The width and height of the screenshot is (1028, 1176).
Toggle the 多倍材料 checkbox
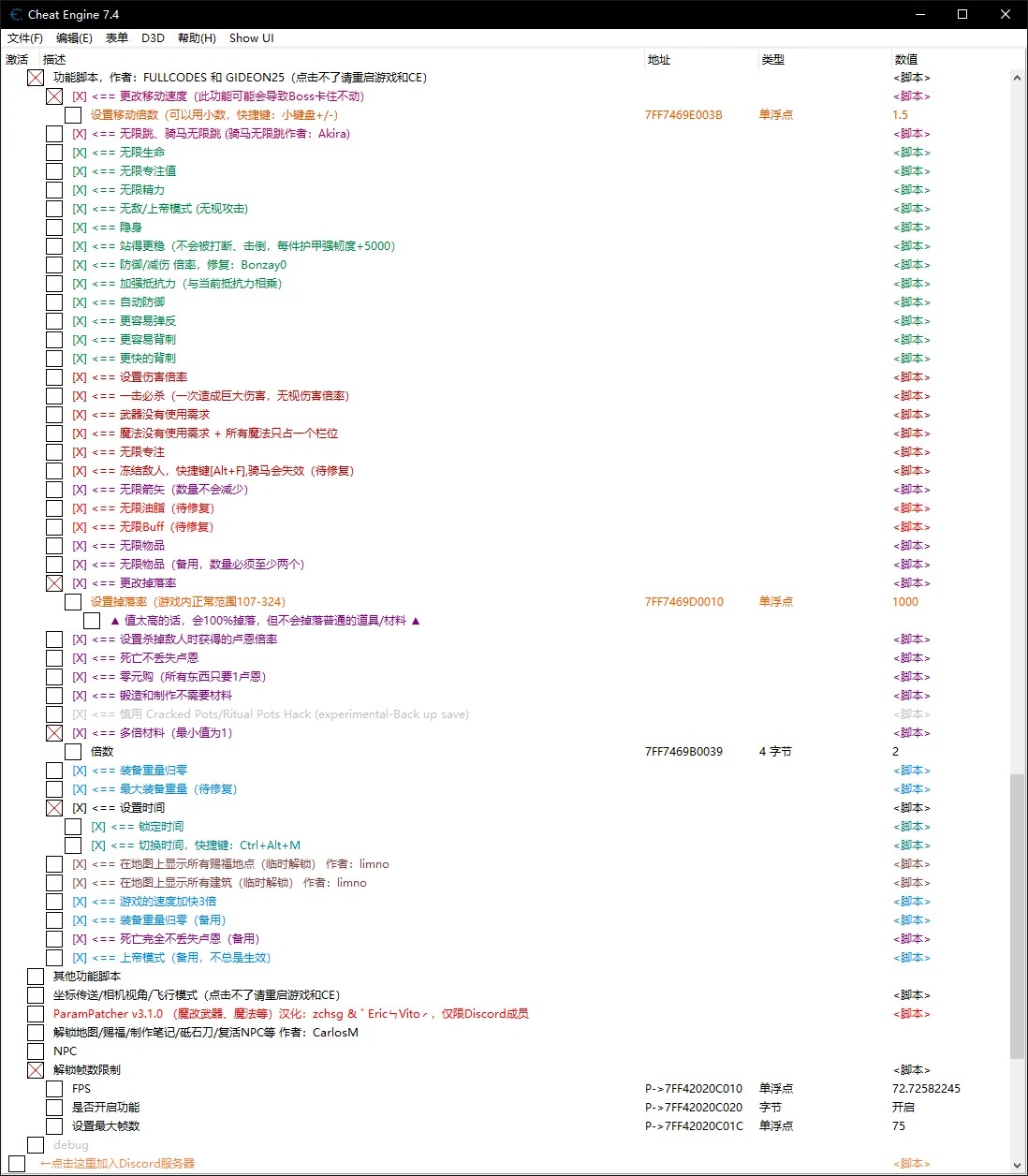click(54, 733)
